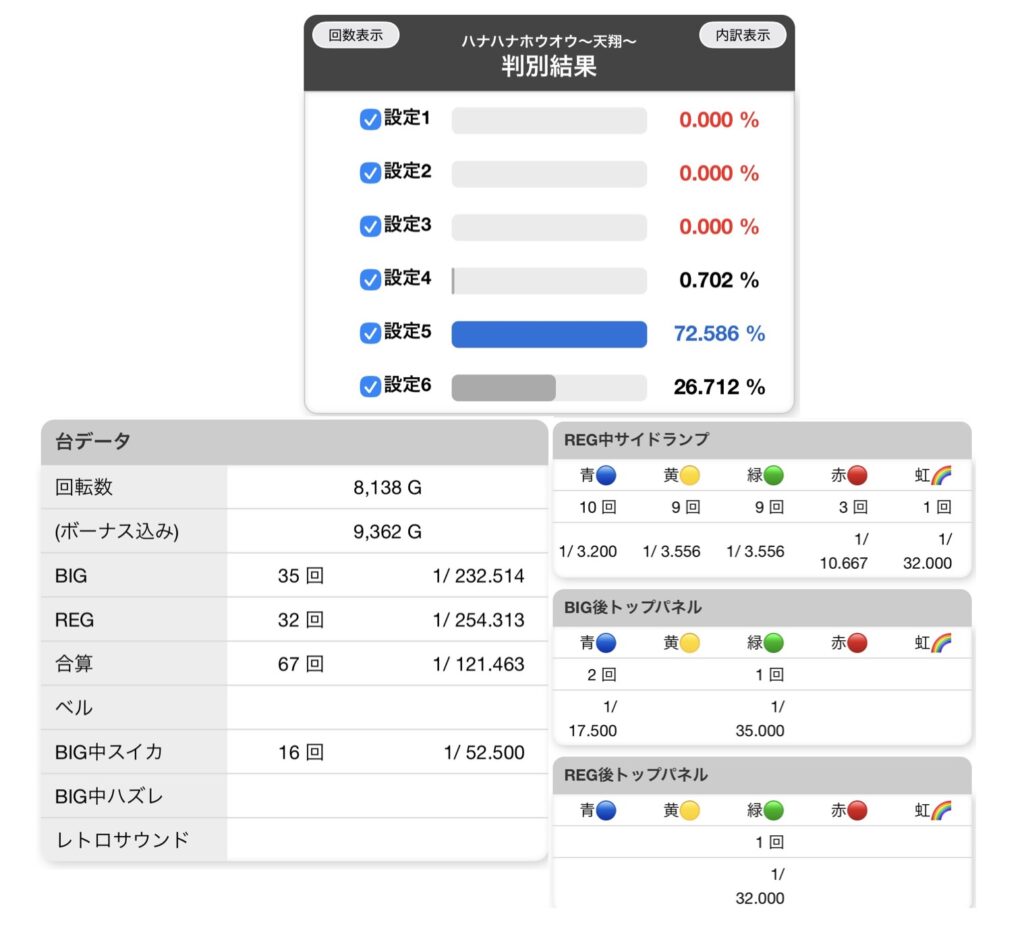This screenshot has height=931, width=1024.
Task: Toggle the 設定5 checkbox
Action: tap(369, 333)
